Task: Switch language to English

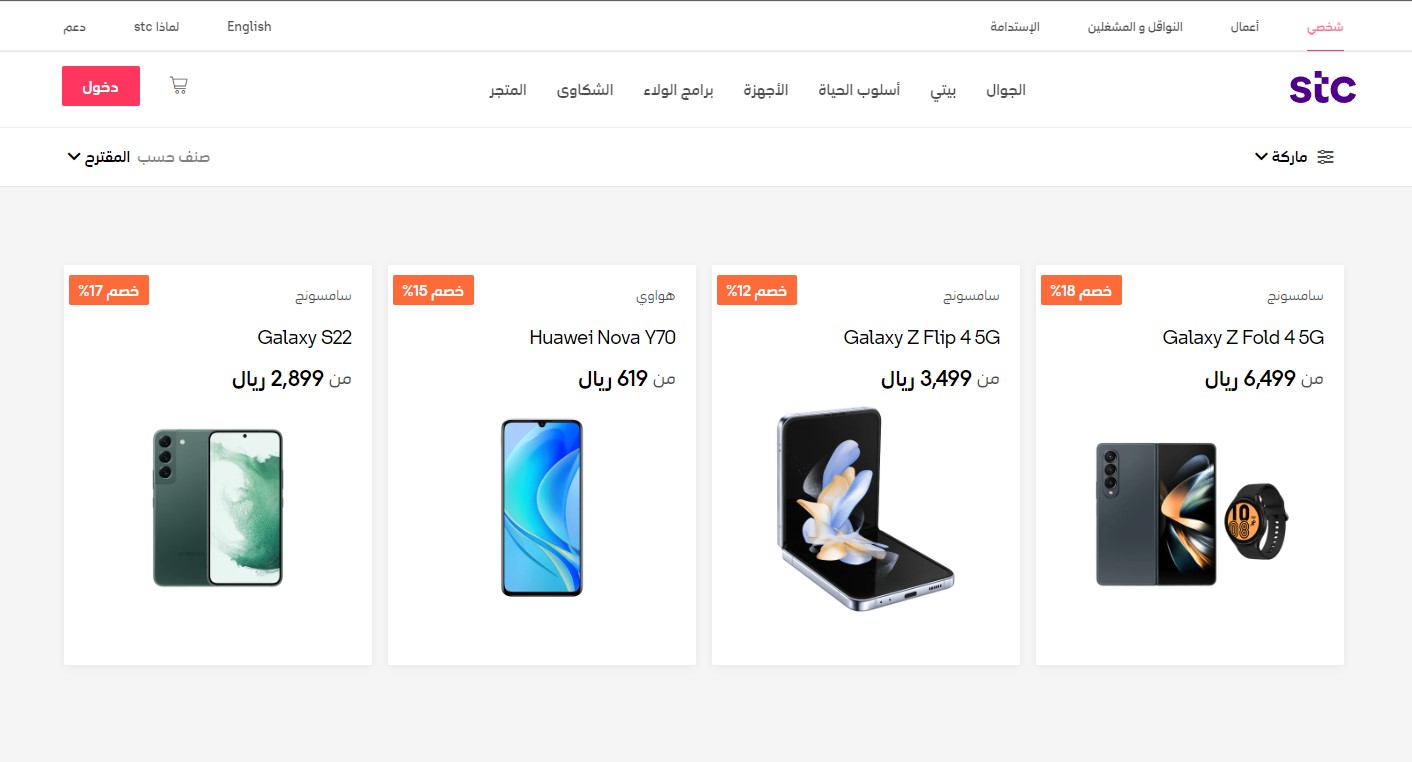Action: click(249, 27)
